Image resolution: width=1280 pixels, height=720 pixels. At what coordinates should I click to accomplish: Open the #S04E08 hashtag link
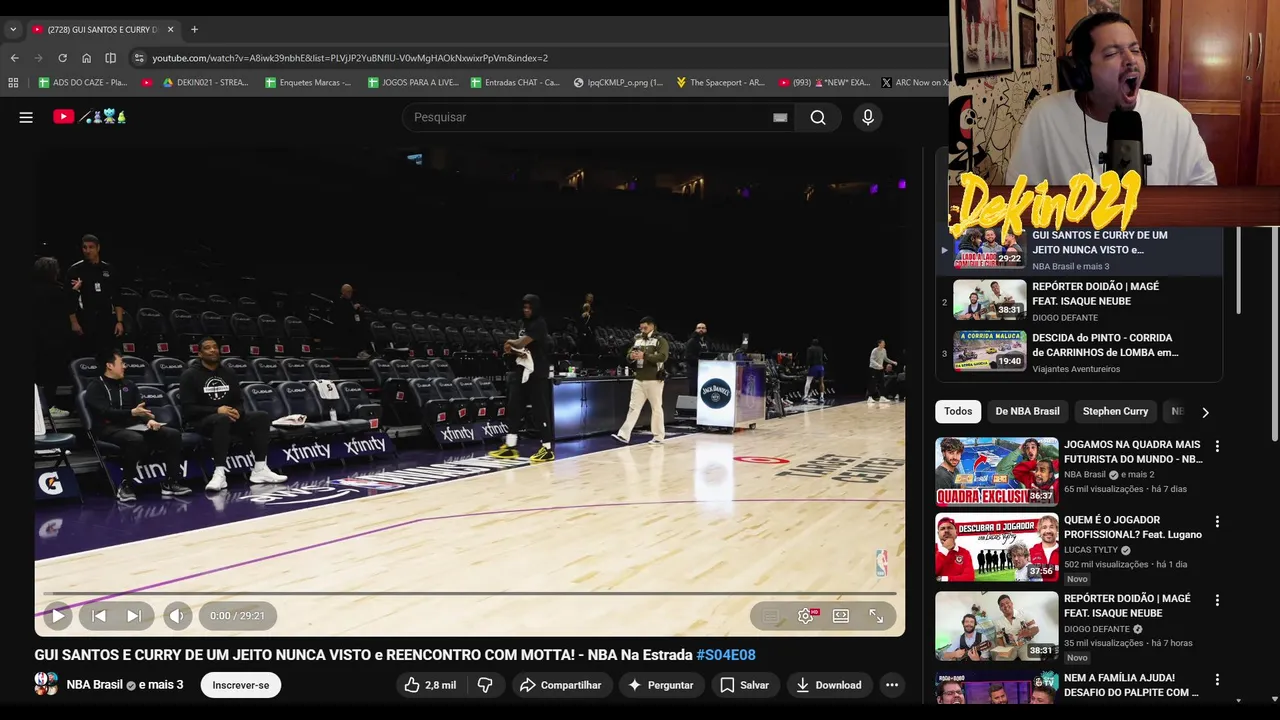pos(726,655)
